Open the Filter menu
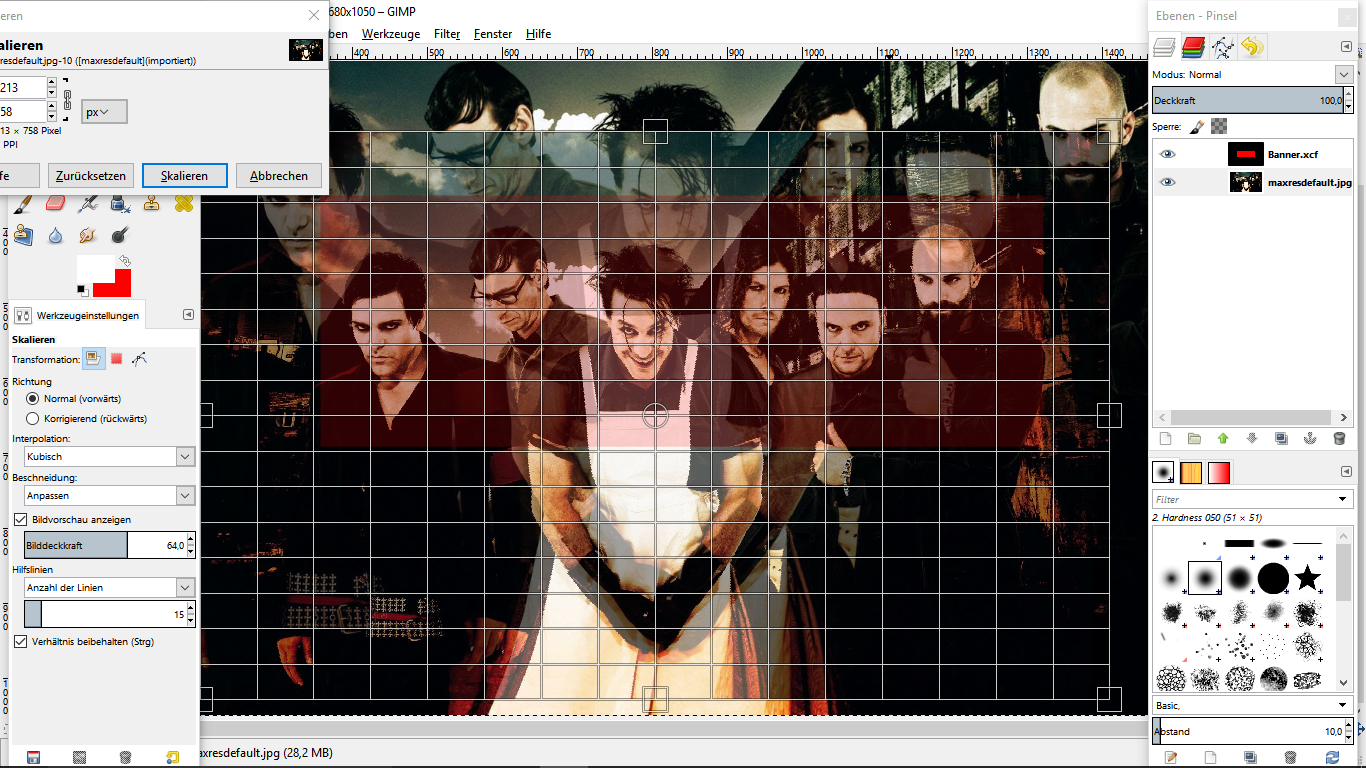The height and width of the screenshot is (768, 1366). pos(447,34)
